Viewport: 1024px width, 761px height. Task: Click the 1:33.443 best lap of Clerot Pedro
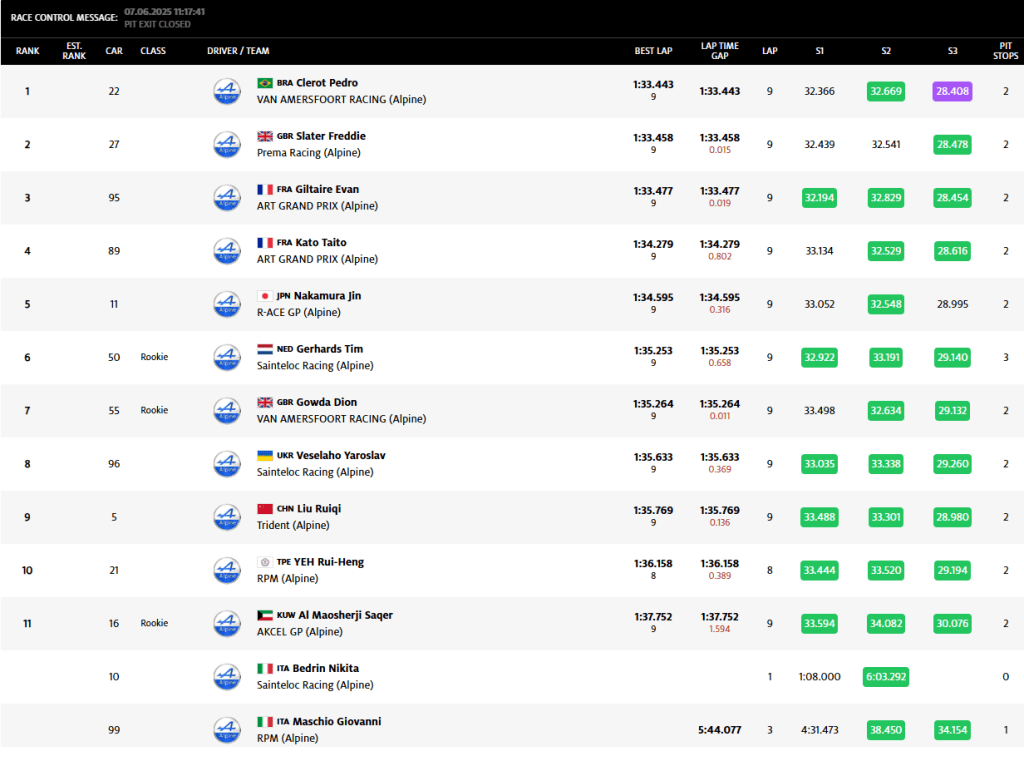(653, 84)
